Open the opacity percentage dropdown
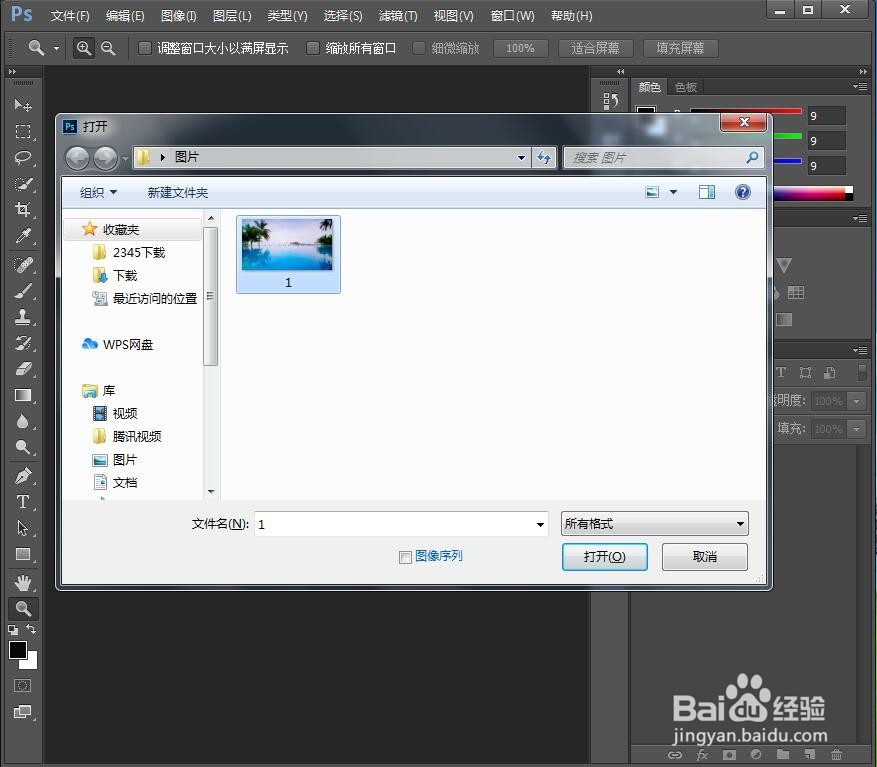Viewport: 877px width, 767px height. pos(856,401)
